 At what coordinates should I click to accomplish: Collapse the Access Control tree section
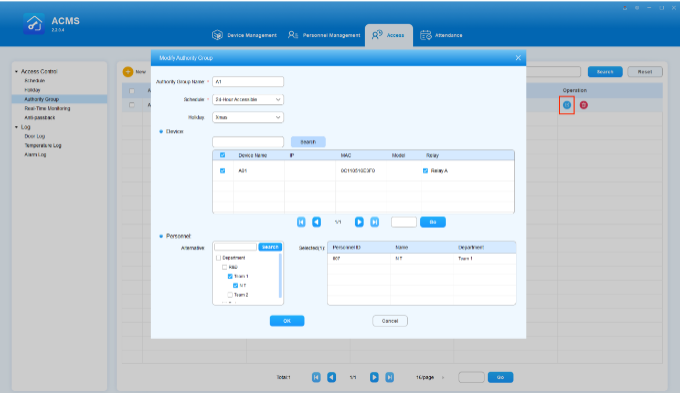point(16,72)
